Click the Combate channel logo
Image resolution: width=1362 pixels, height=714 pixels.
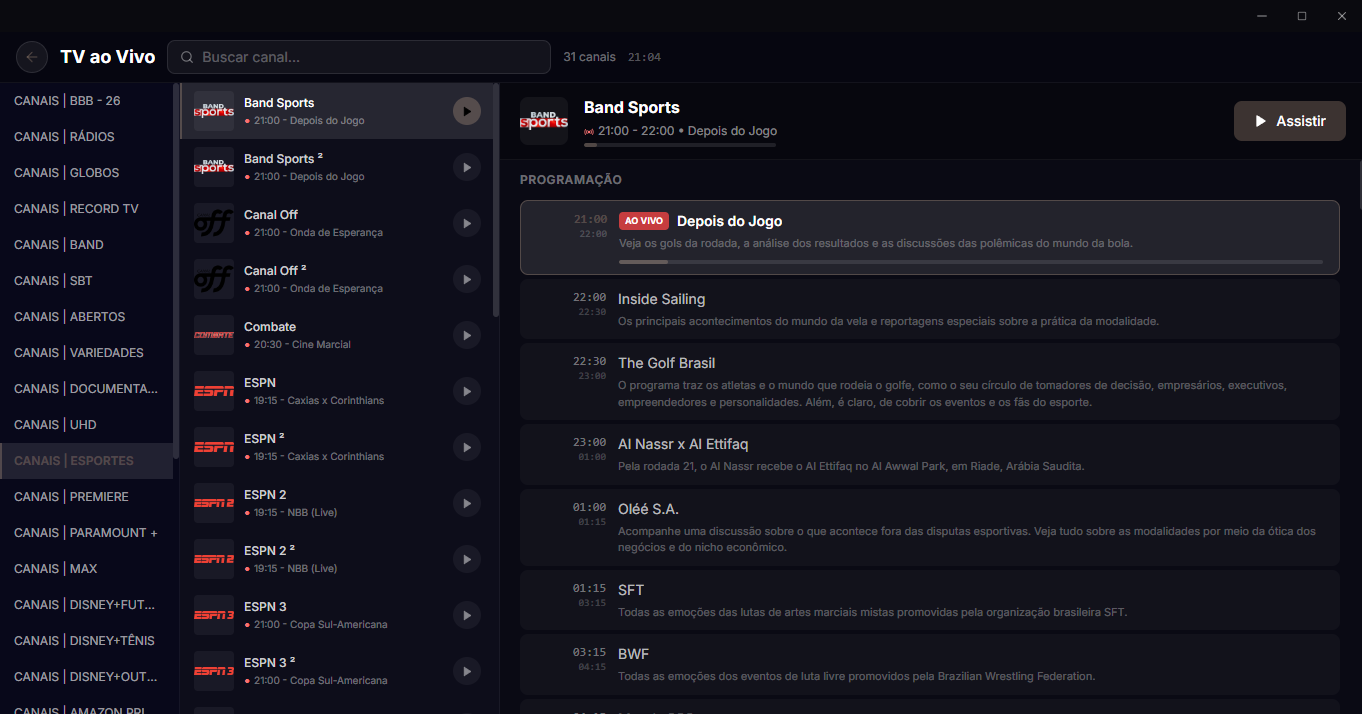213,335
